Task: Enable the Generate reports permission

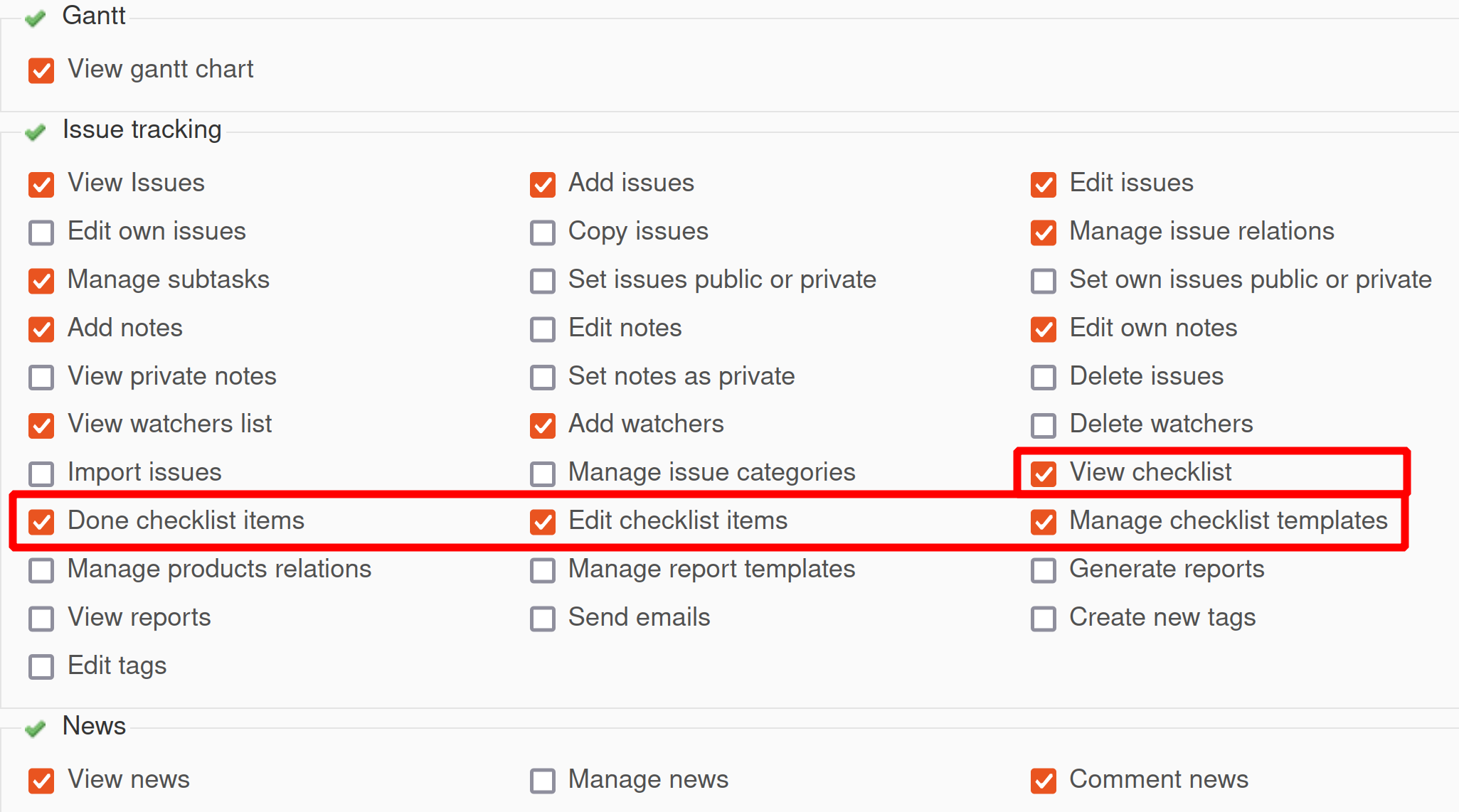Action: click(1043, 570)
